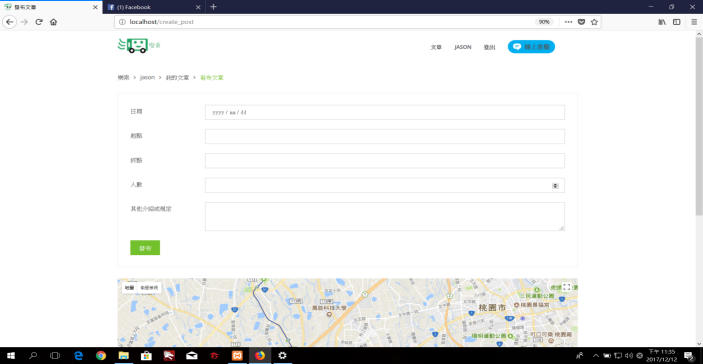Screen dimensions: 703x364
Task: Open the 我的文章 breadcrumb link
Action: point(177,78)
